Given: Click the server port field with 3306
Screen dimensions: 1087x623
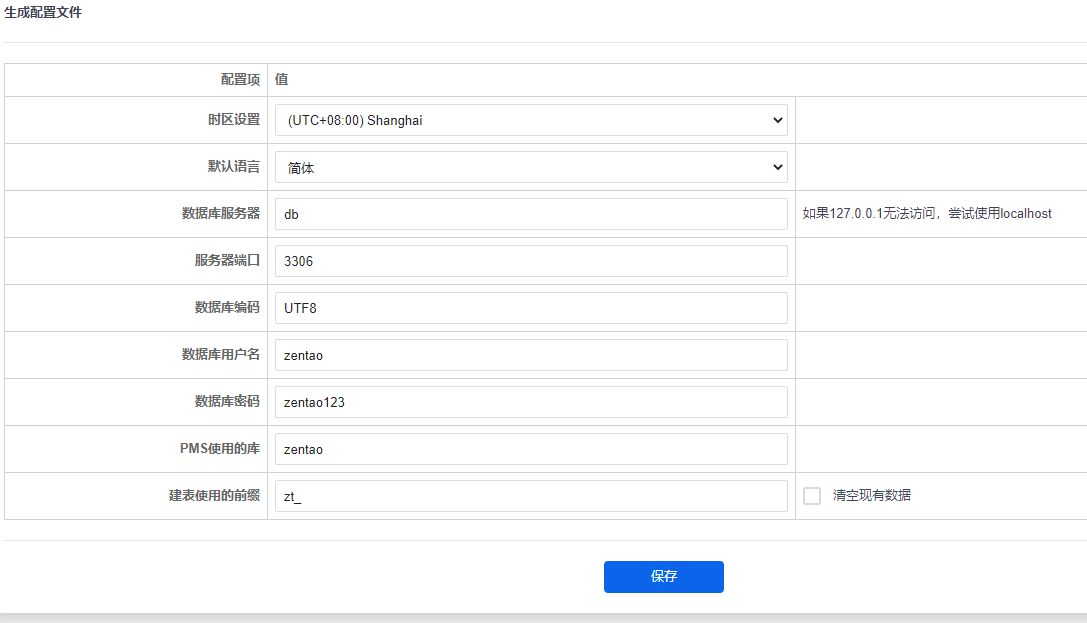Looking at the screenshot, I should (531, 261).
